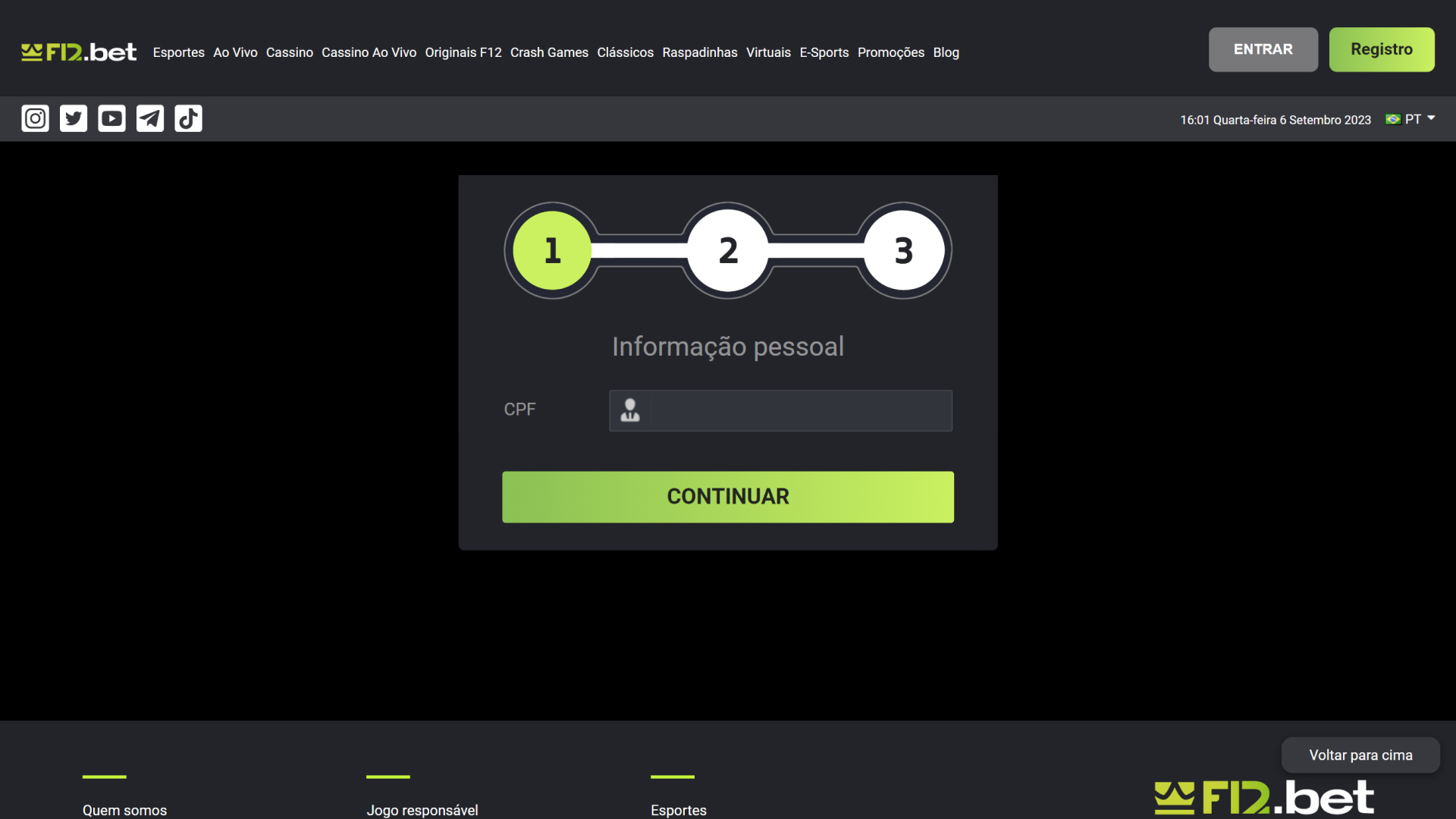Focus the CPF input field
The image size is (1456, 819).
pos(780,410)
